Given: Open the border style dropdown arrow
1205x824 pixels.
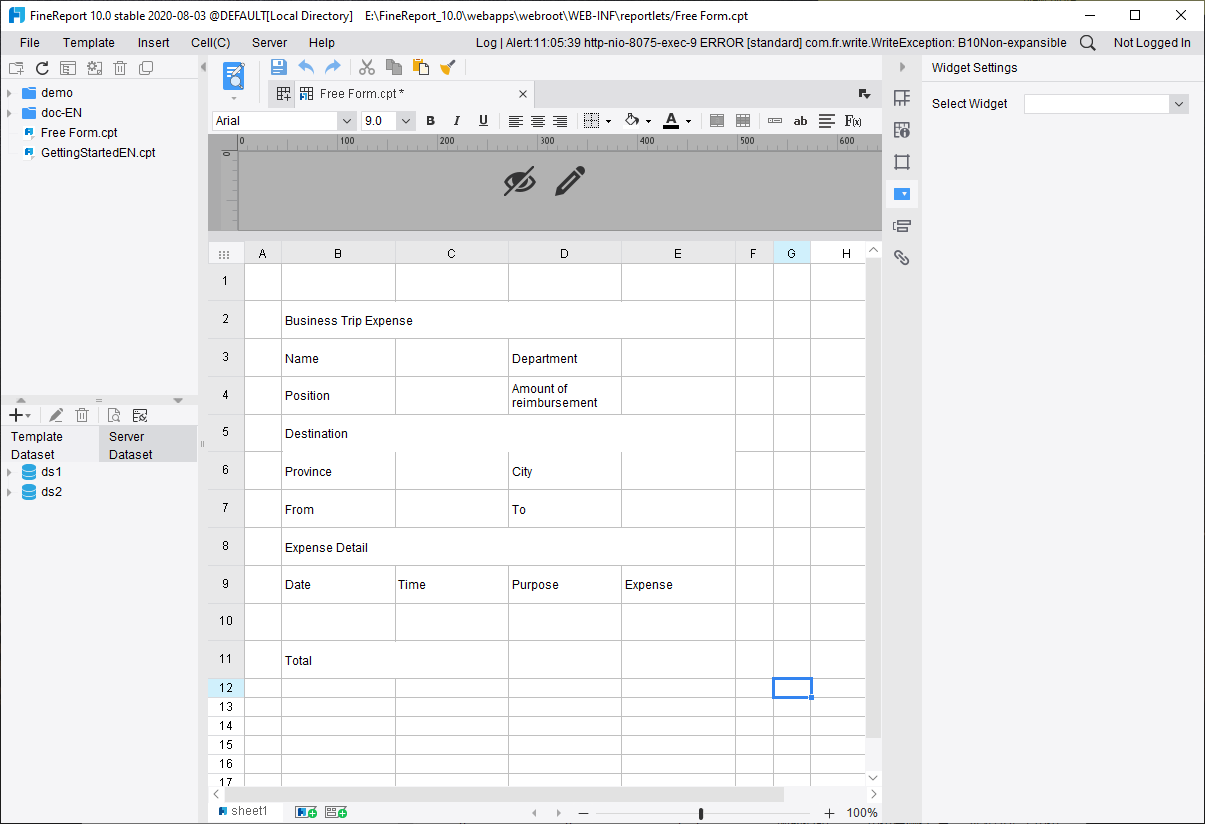Looking at the screenshot, I should point(609,122).
